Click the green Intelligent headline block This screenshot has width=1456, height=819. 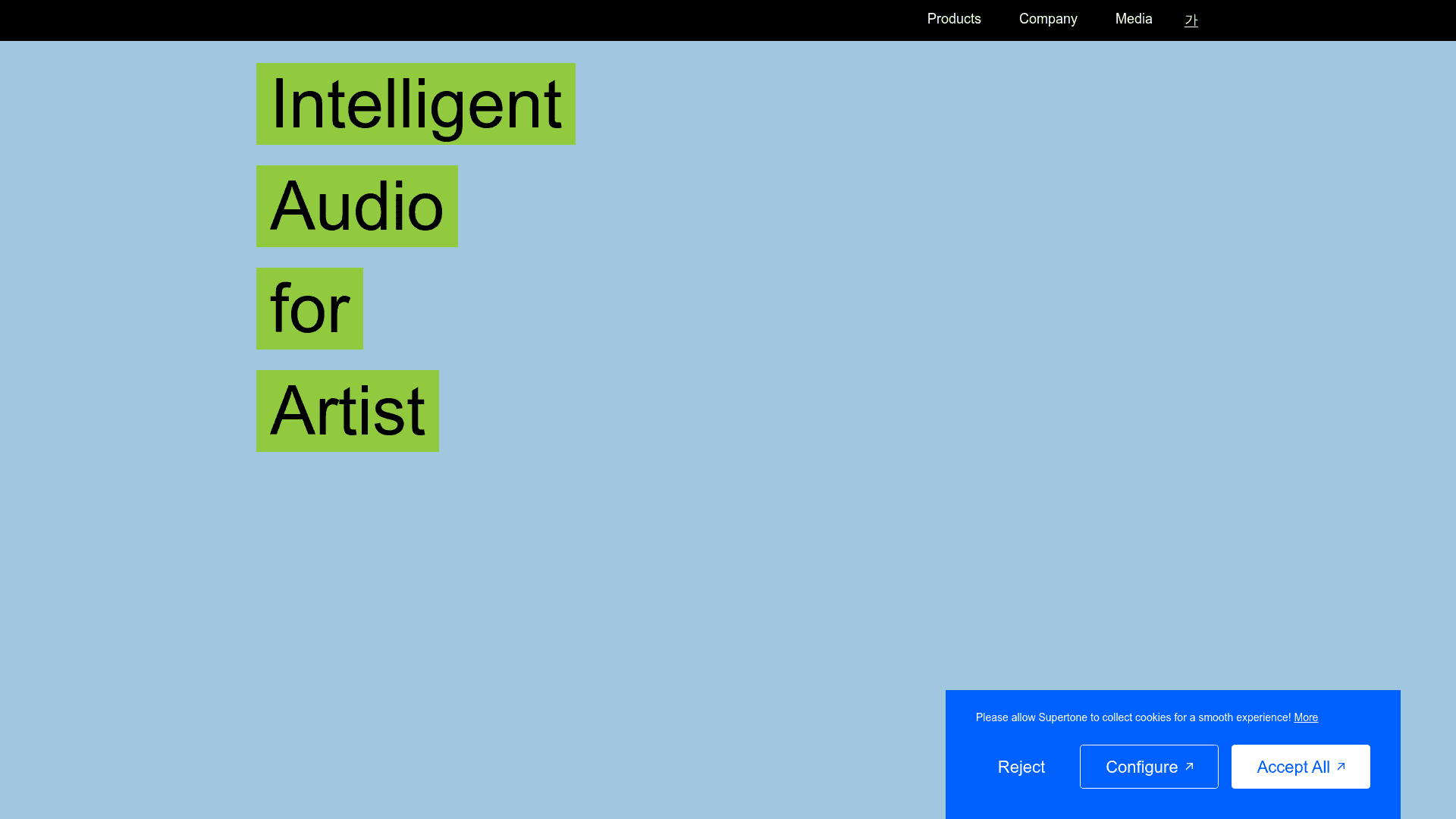pos(416,104)
